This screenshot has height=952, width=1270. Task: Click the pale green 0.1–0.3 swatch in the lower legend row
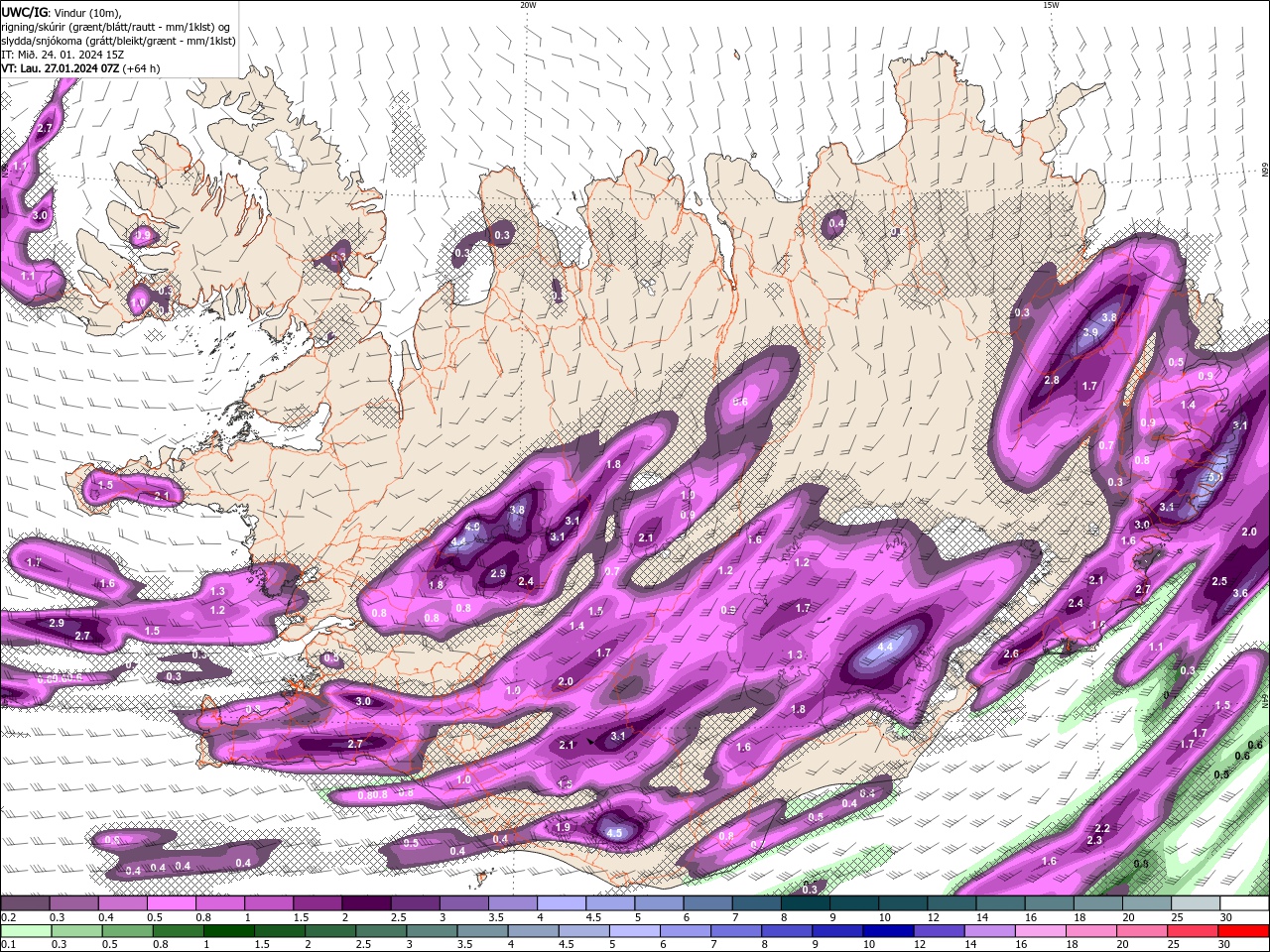click(25, 931)
